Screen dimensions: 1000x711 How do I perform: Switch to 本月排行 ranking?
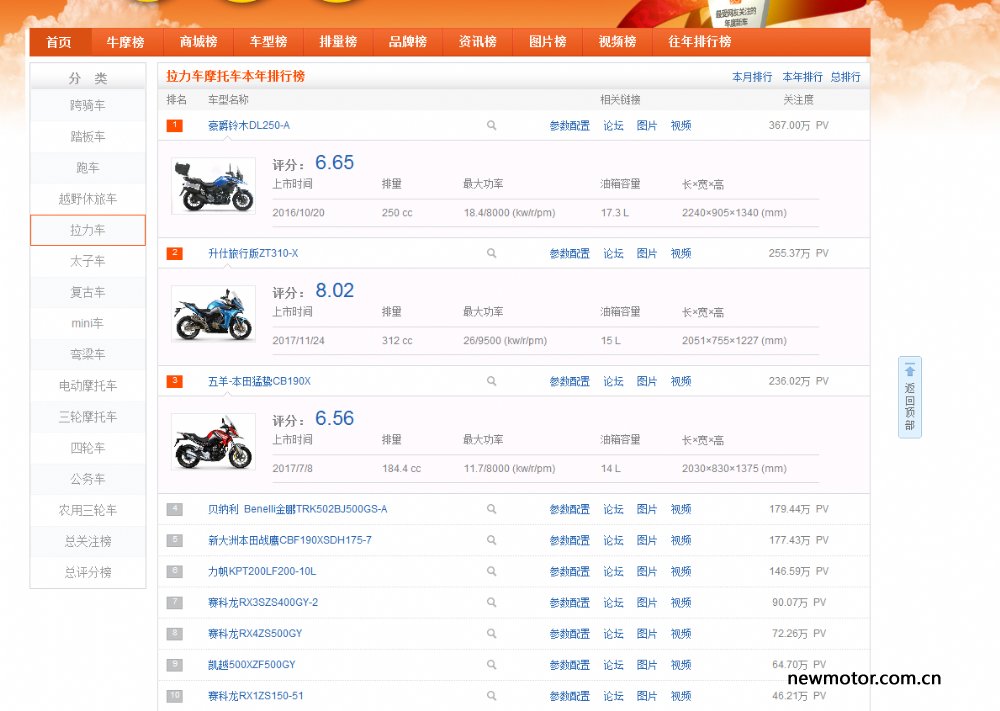[752, 77]
